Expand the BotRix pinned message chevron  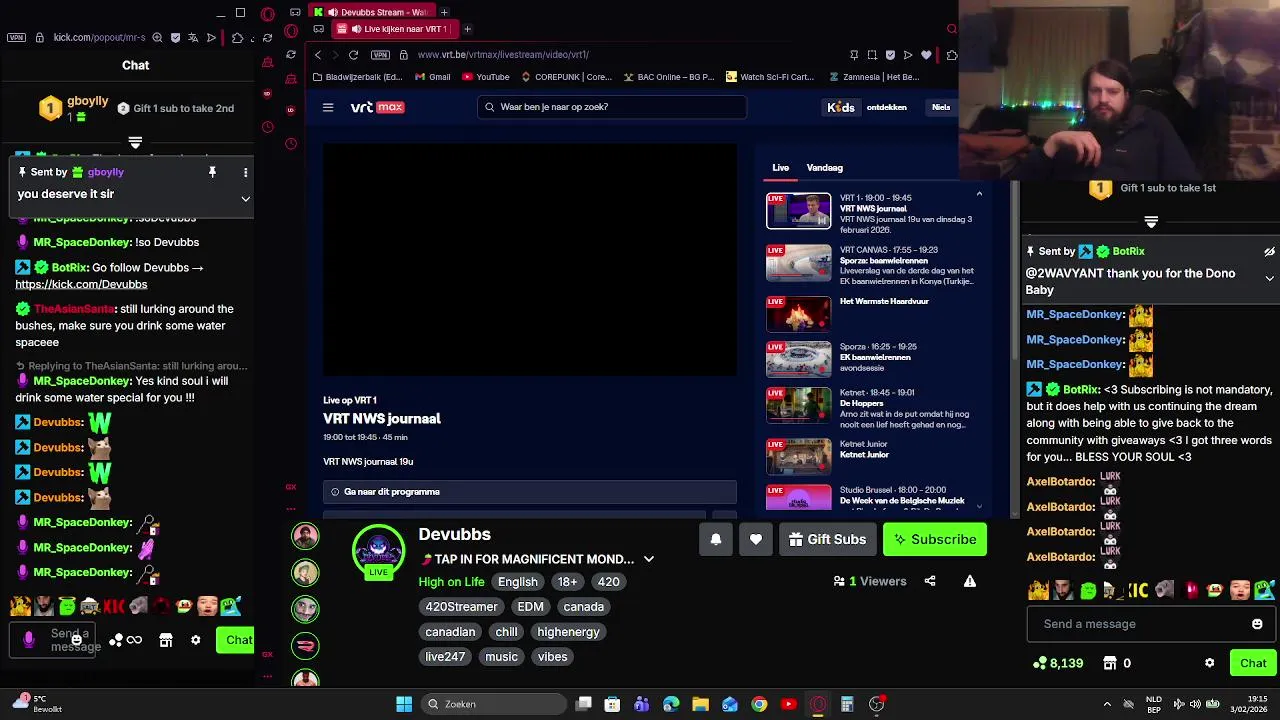coord(1269,278)
